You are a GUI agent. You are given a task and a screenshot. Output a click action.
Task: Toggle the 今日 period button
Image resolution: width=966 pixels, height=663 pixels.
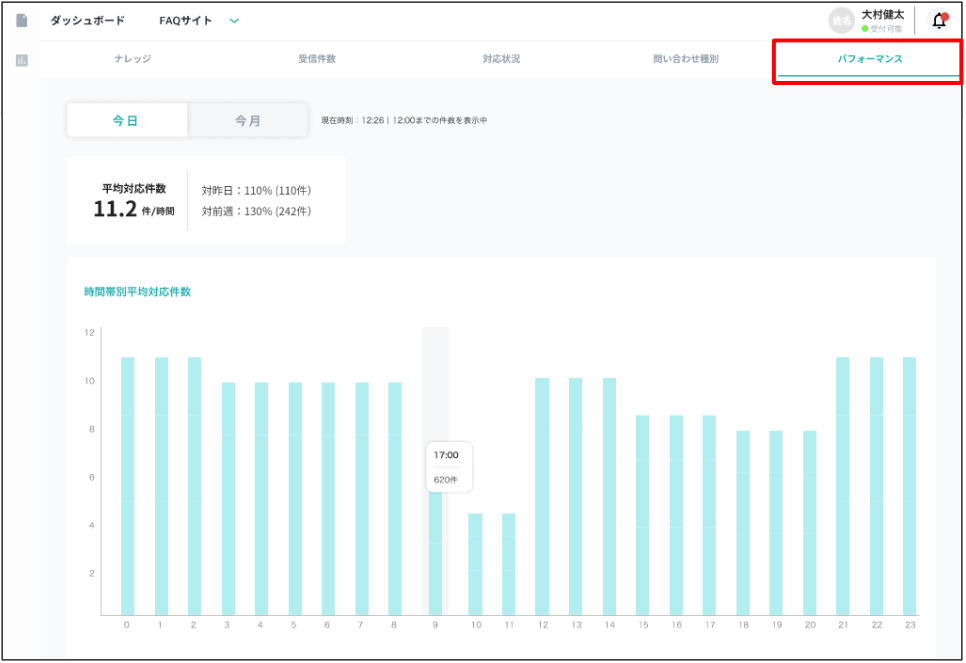[x=126, y=120]
